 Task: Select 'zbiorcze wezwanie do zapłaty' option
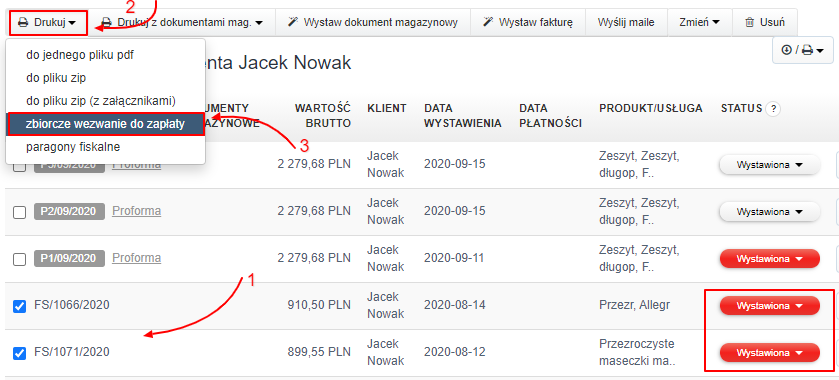click(x=105, y=124)
